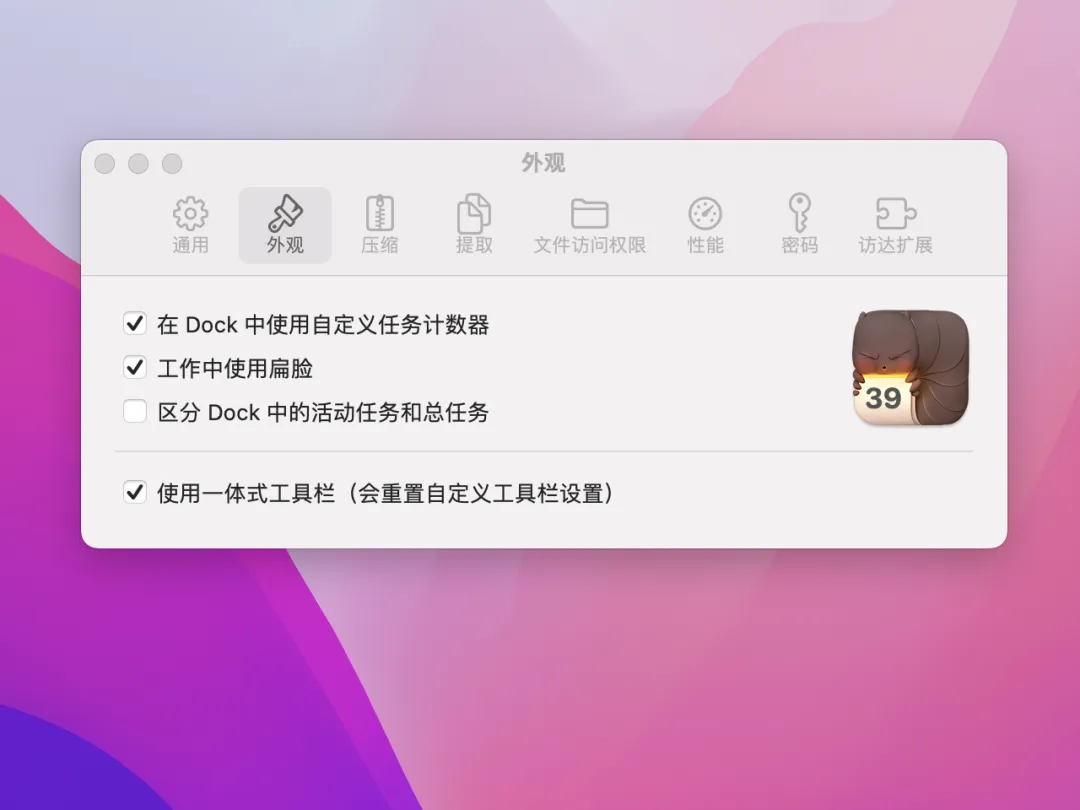1080x810 pixels.
Task: Toggle the 使用一体式工具栏 unified toolbar checkbox
Action: 135,492
